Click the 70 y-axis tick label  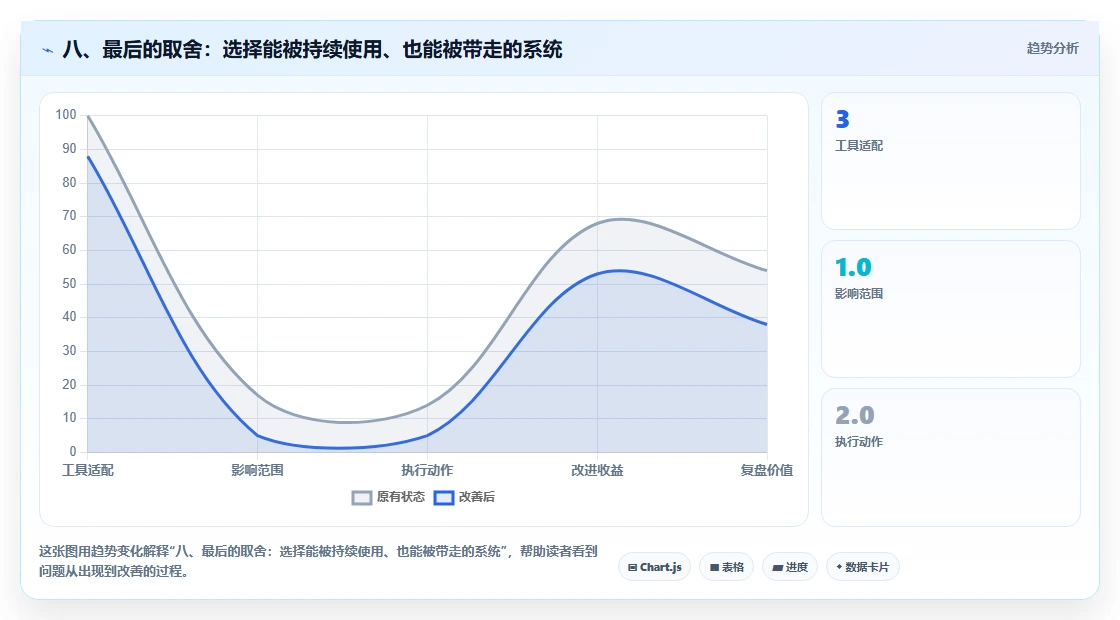tap(69, 216)
